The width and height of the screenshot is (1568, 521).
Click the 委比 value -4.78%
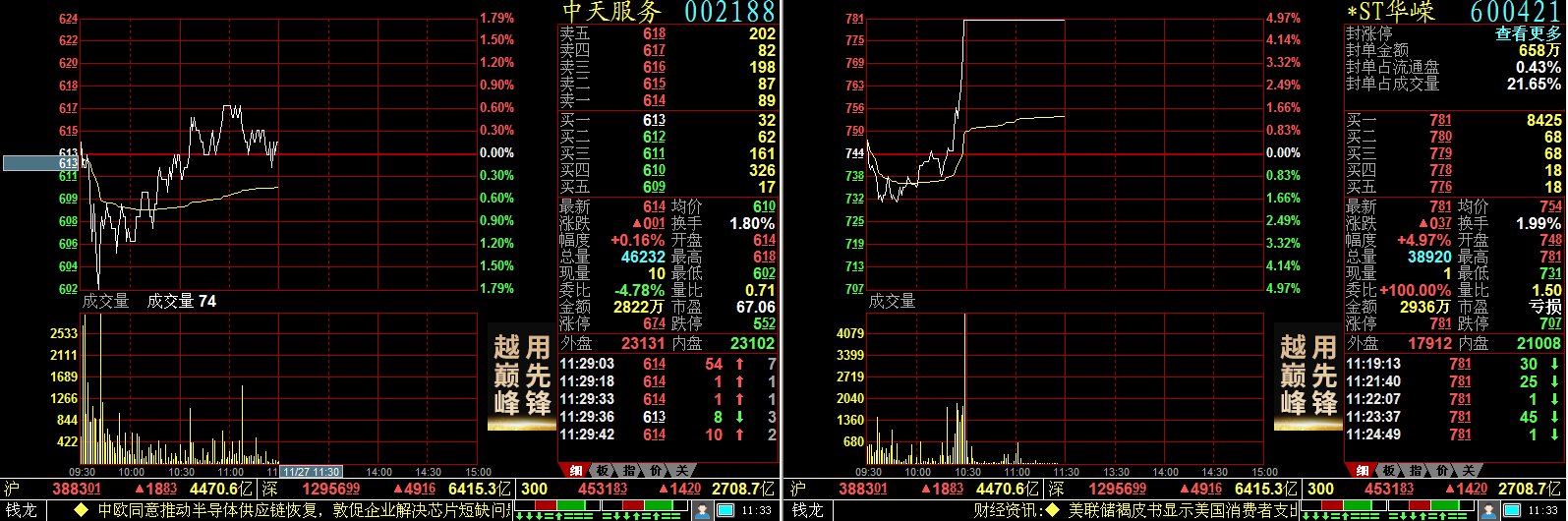pos(638,290)
